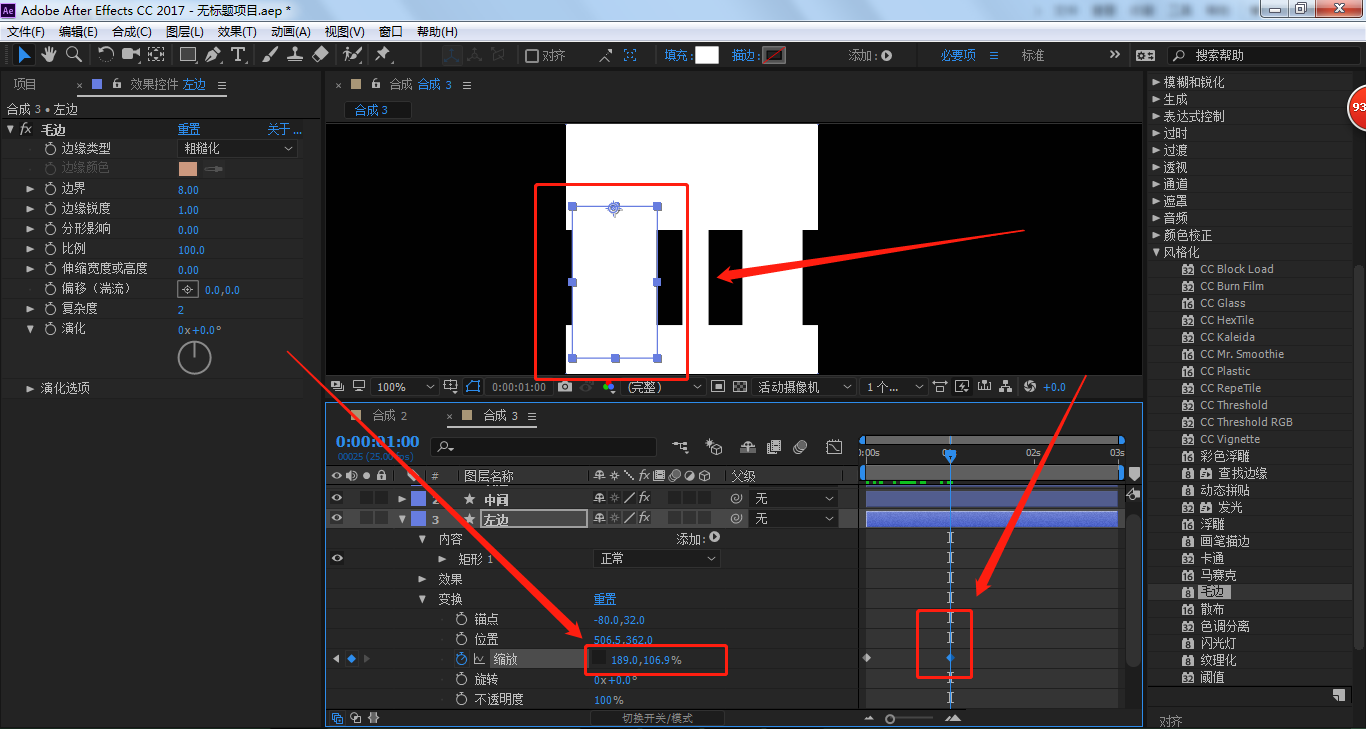Select the Type text tool
The image size is (1366, 729).
click(238, 55)
